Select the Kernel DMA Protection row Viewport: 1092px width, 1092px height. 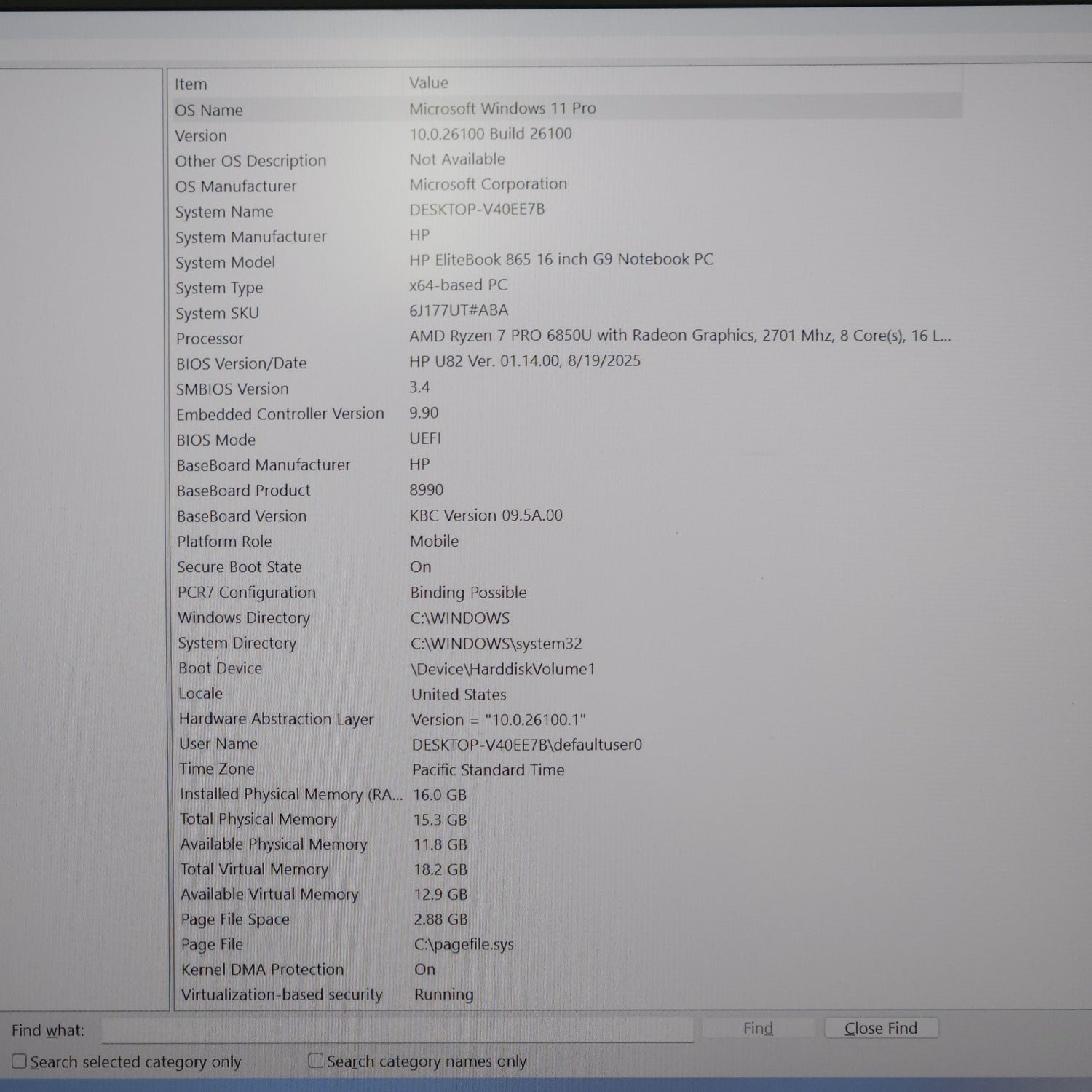[262, 969]
